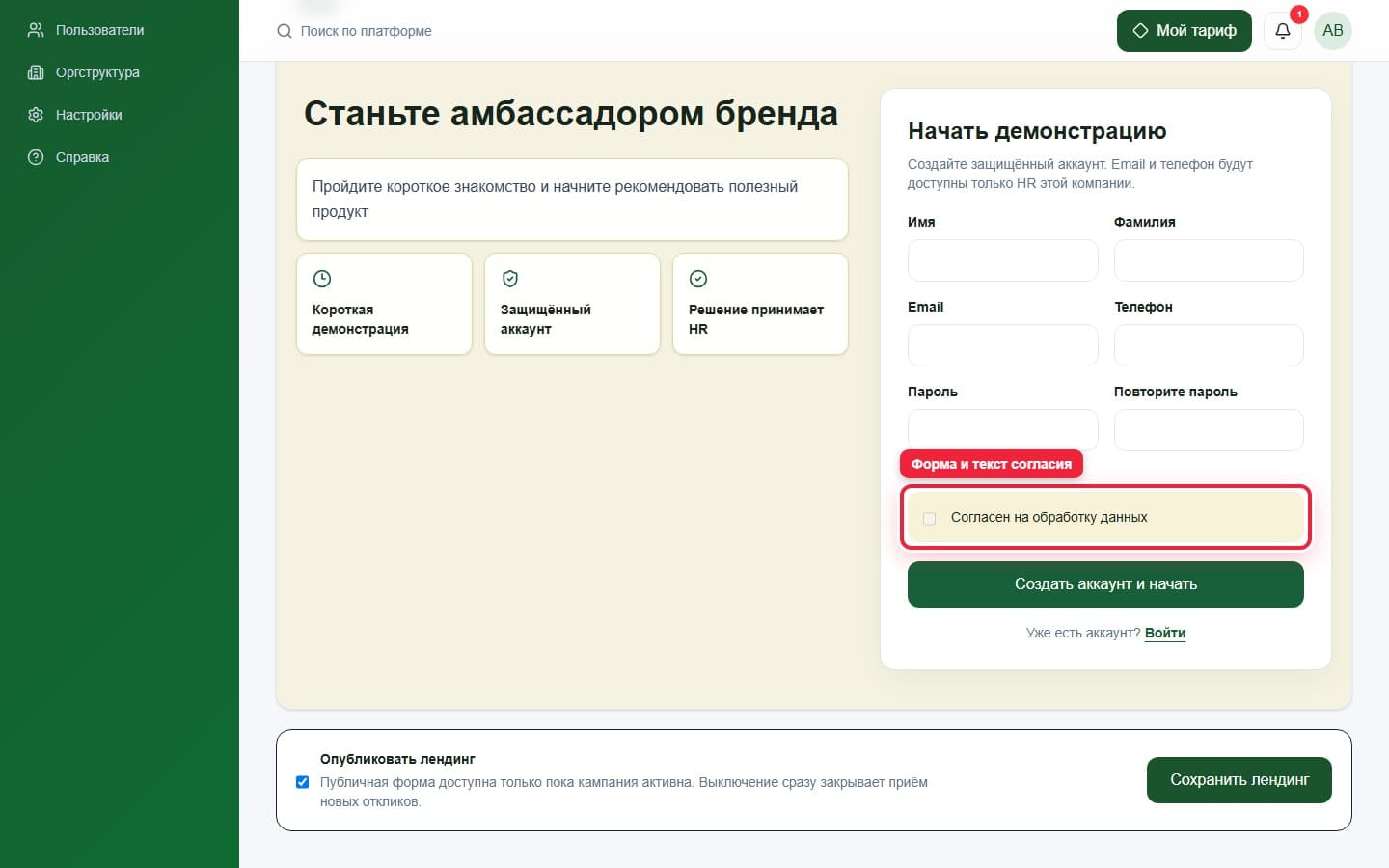
Task: Open the AB profile avatar
Action: (x=1333, y=31)
